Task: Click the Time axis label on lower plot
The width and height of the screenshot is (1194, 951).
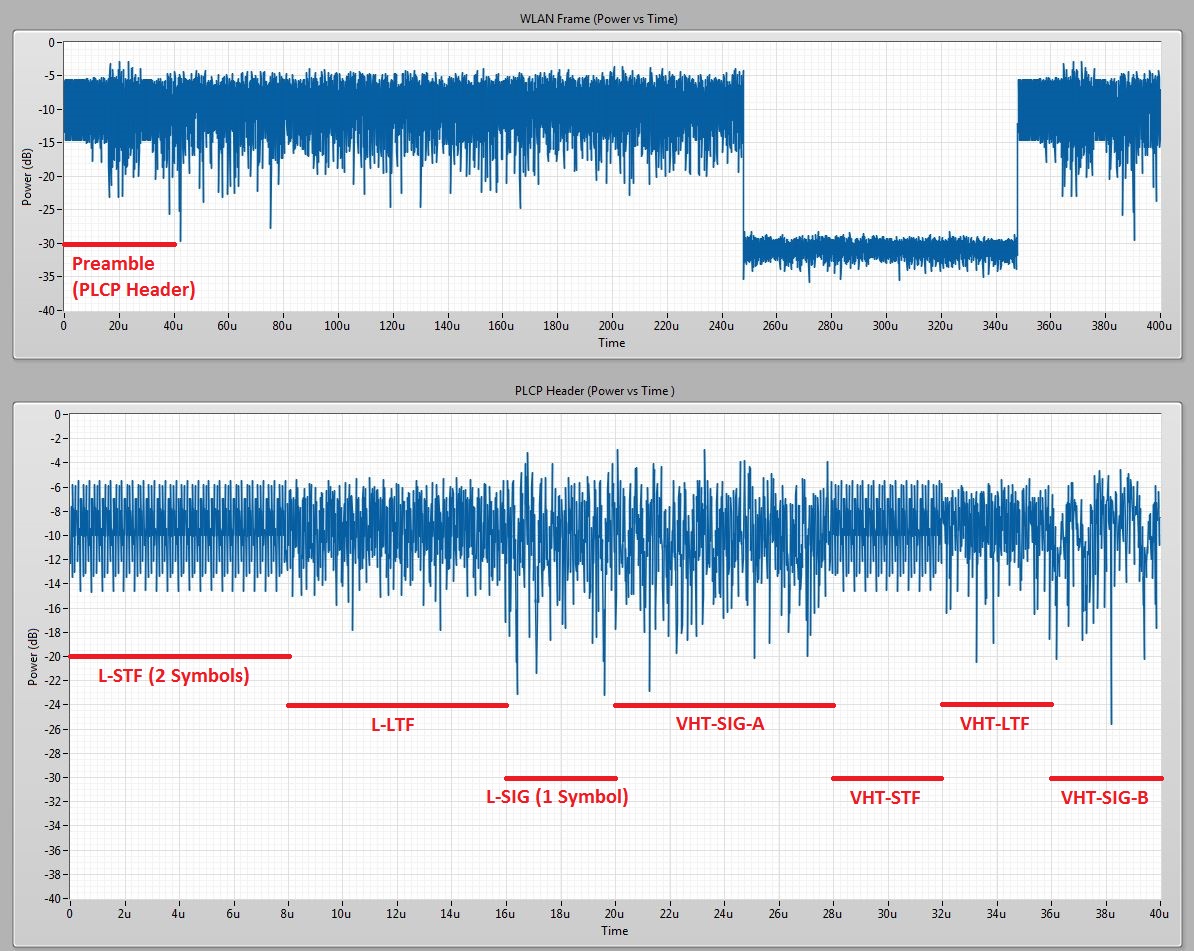Action: coord(615,931)
